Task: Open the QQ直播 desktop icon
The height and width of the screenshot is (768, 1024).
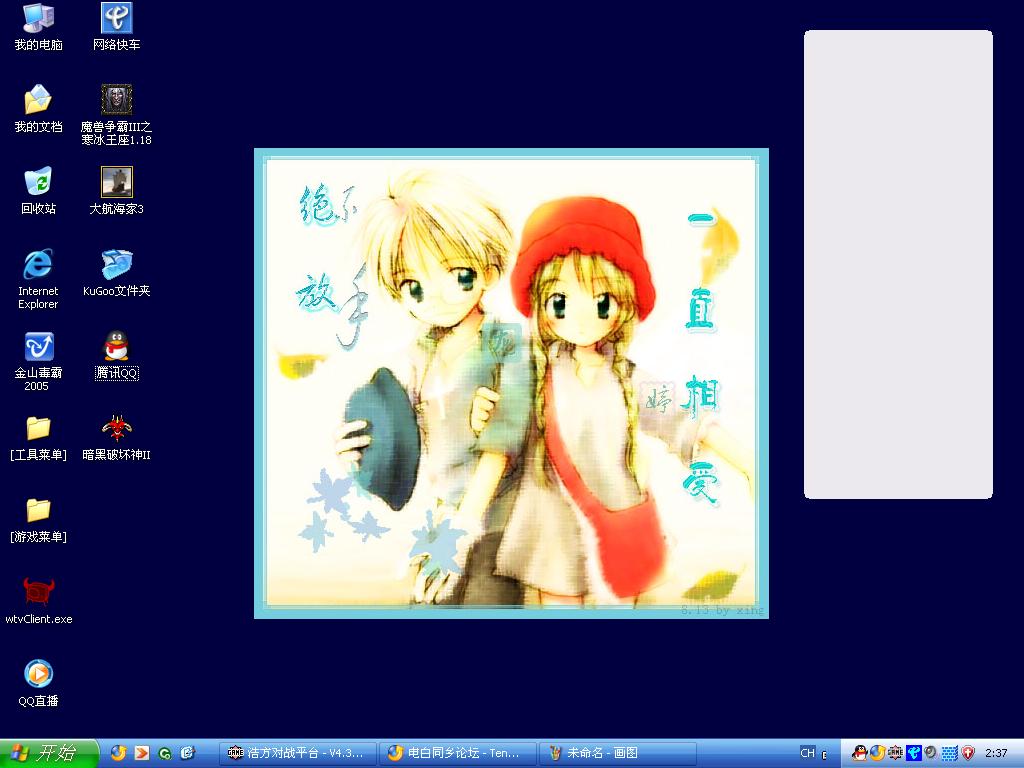Action: [x=38, y=674]
